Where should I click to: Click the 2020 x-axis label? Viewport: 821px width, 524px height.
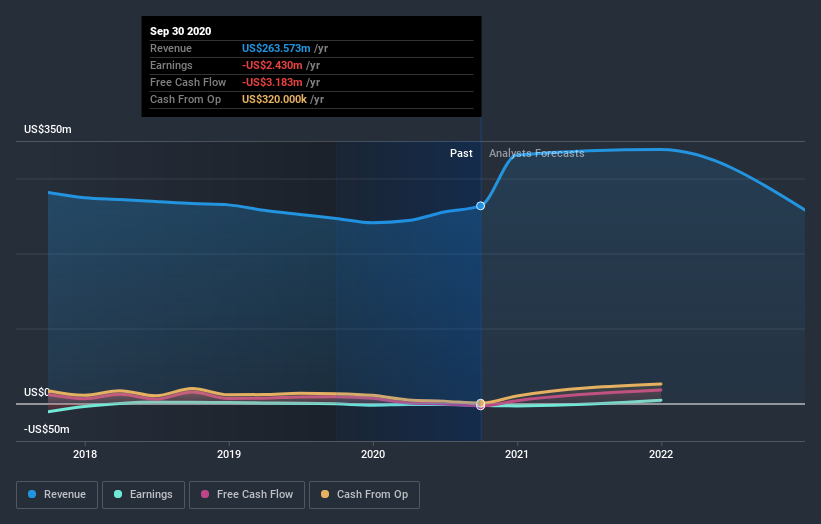point(373,454)
